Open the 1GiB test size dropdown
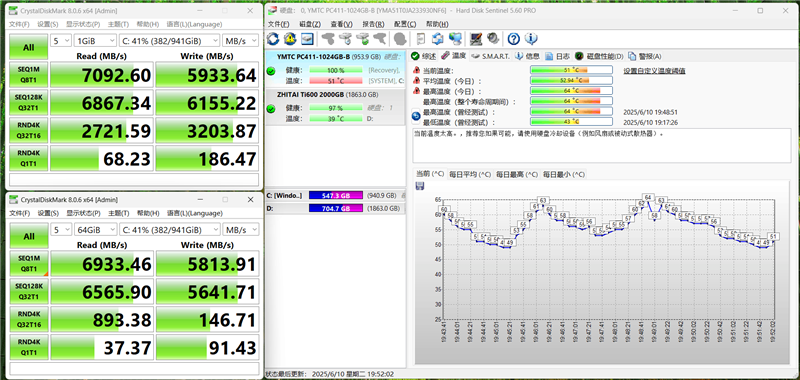This screenshot has width=800, height=380. [95, 41]
